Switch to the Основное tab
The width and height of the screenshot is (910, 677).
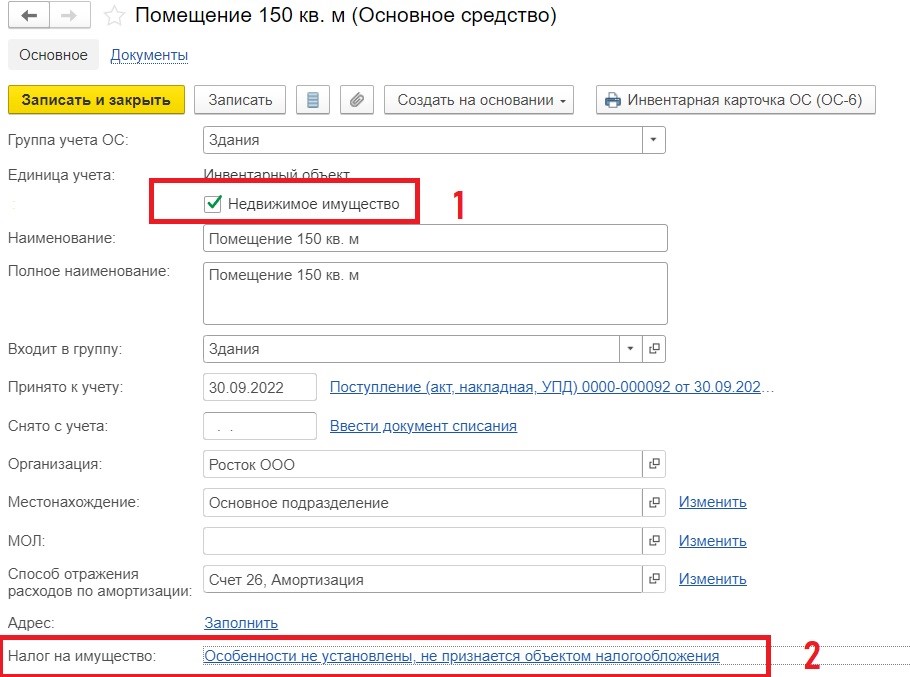(x=53, y=55)
